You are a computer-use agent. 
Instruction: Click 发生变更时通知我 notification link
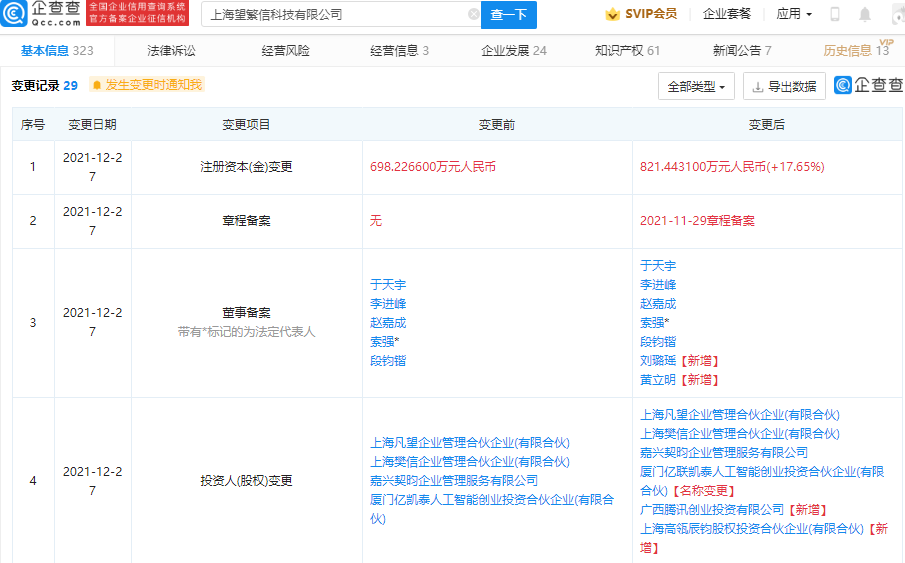[153, 85]
